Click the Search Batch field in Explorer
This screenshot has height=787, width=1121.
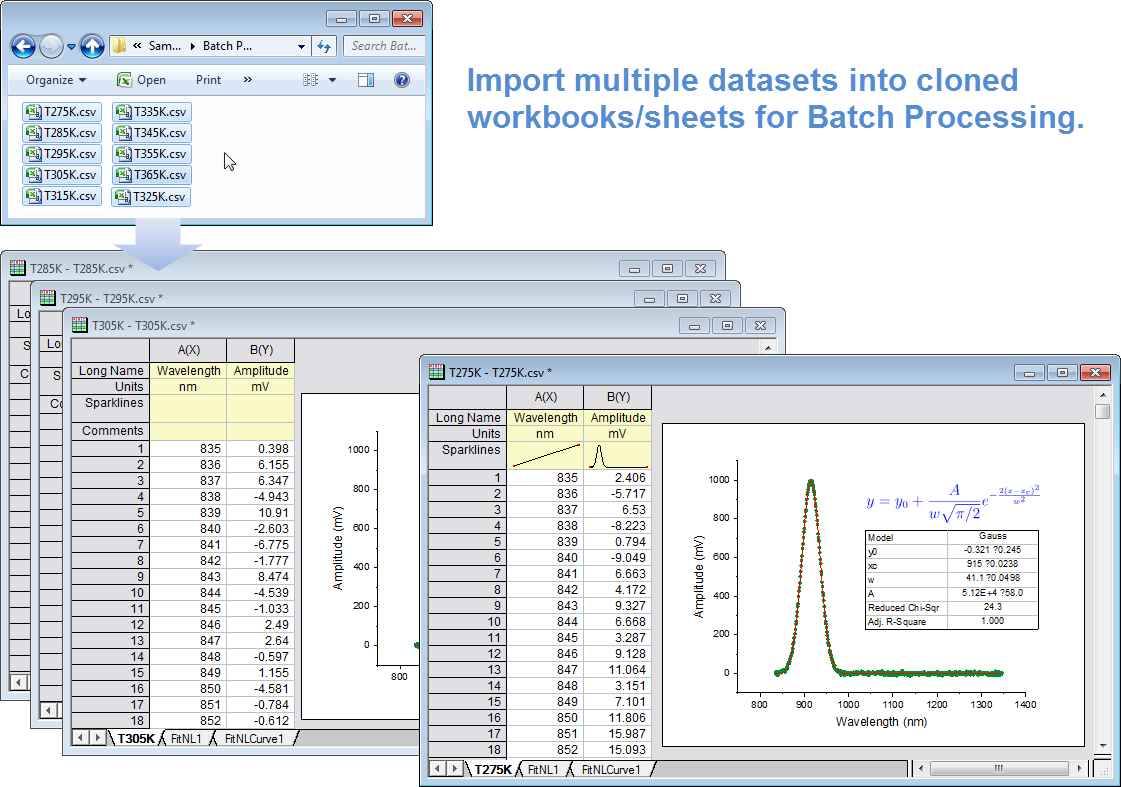pyautogui.click(x=384, y=46)
